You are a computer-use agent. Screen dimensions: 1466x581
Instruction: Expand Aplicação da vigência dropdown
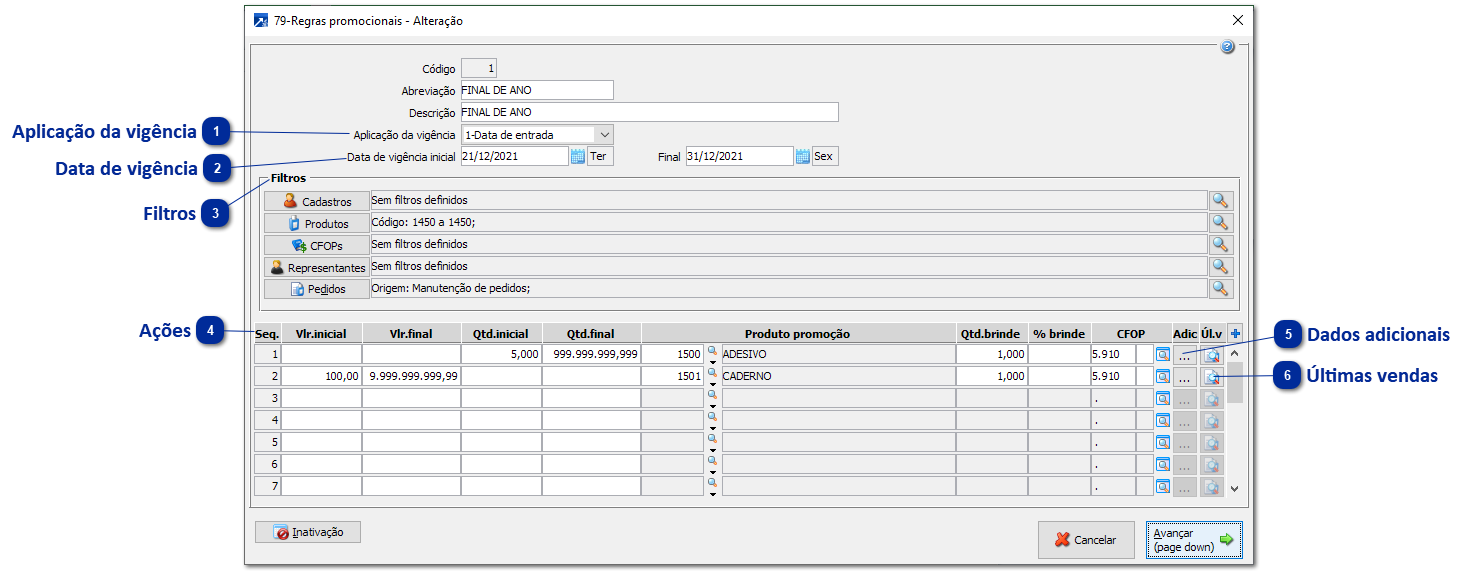603,135
